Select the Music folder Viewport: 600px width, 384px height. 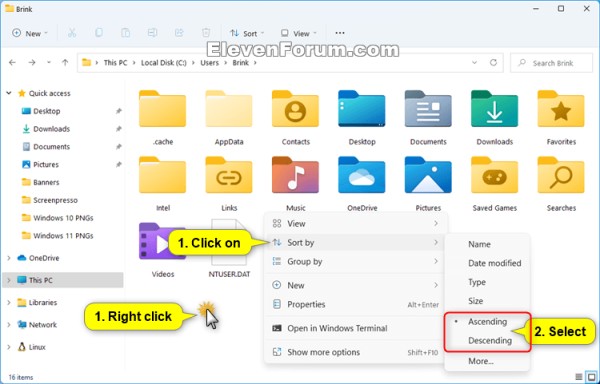point(295,184)
